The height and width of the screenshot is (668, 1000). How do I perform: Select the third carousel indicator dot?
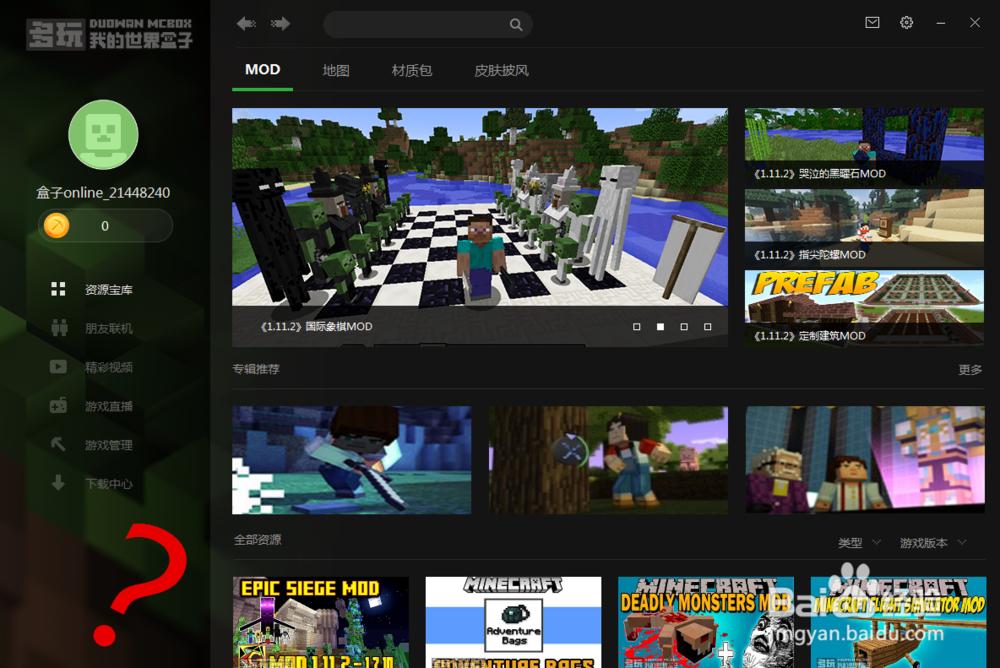pyautogui.click(x=684, y=327)
